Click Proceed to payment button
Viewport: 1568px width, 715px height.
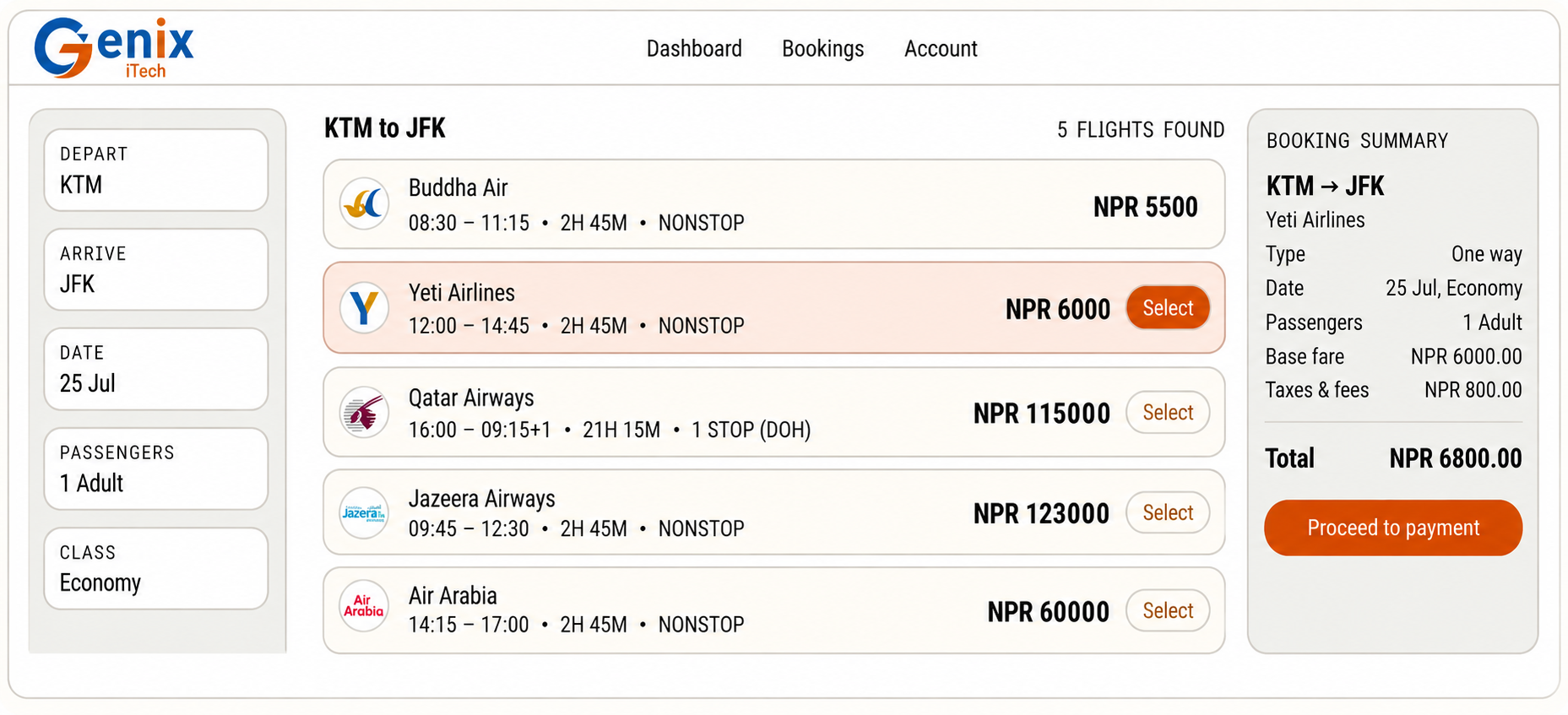pos(1393,528)
